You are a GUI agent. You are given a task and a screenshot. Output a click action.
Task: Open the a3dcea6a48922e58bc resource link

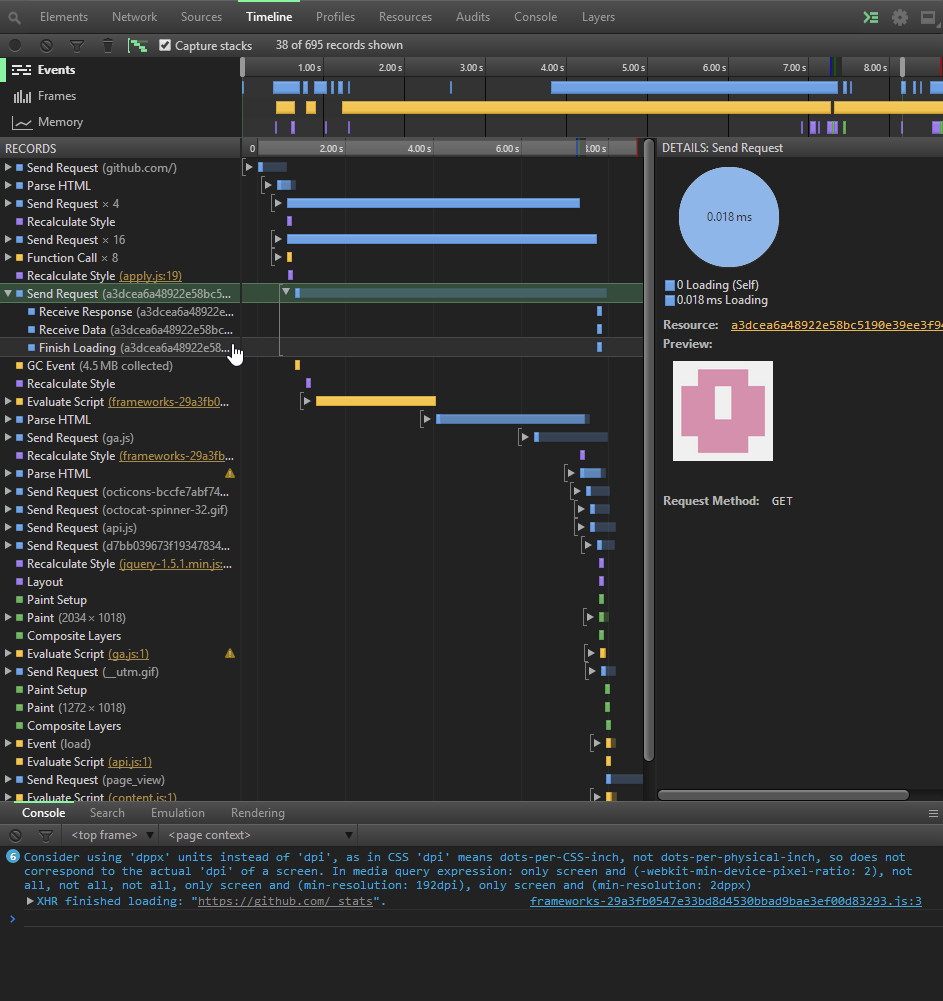835,325
